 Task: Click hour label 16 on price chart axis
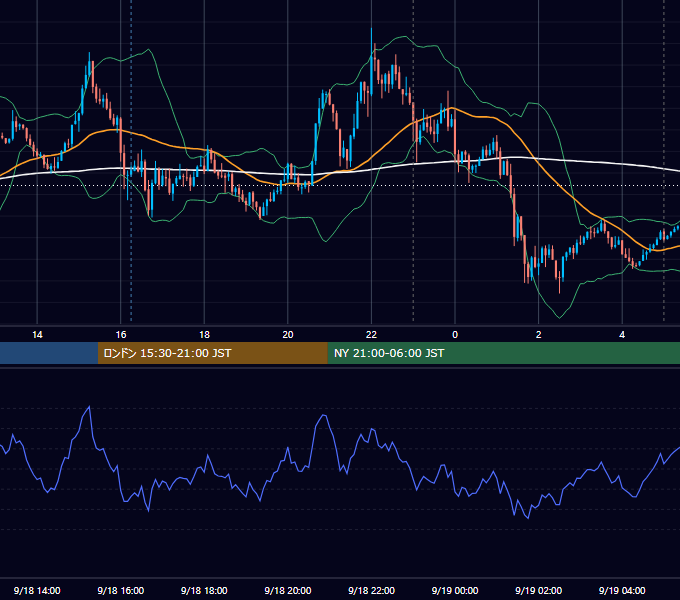(x=121, y=335)
